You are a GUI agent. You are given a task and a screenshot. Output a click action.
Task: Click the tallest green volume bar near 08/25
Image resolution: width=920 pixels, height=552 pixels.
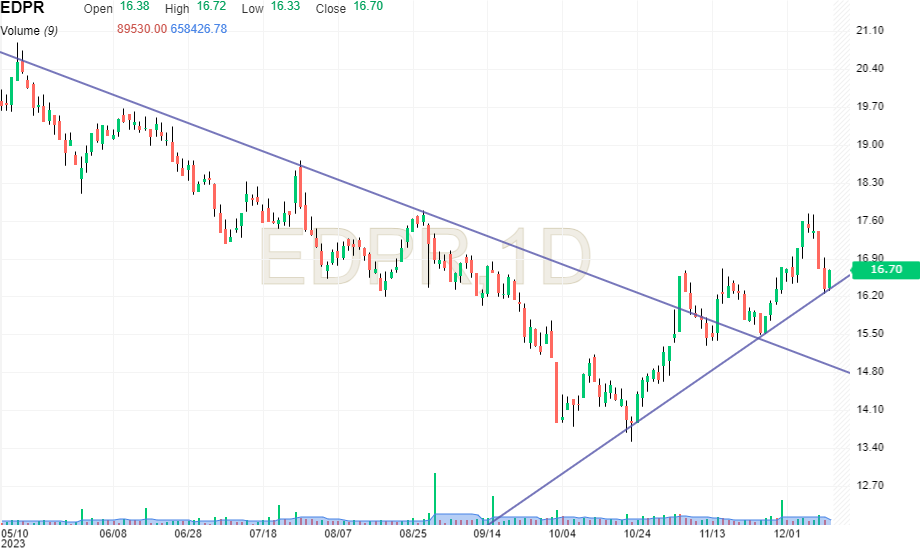[435, 497]
